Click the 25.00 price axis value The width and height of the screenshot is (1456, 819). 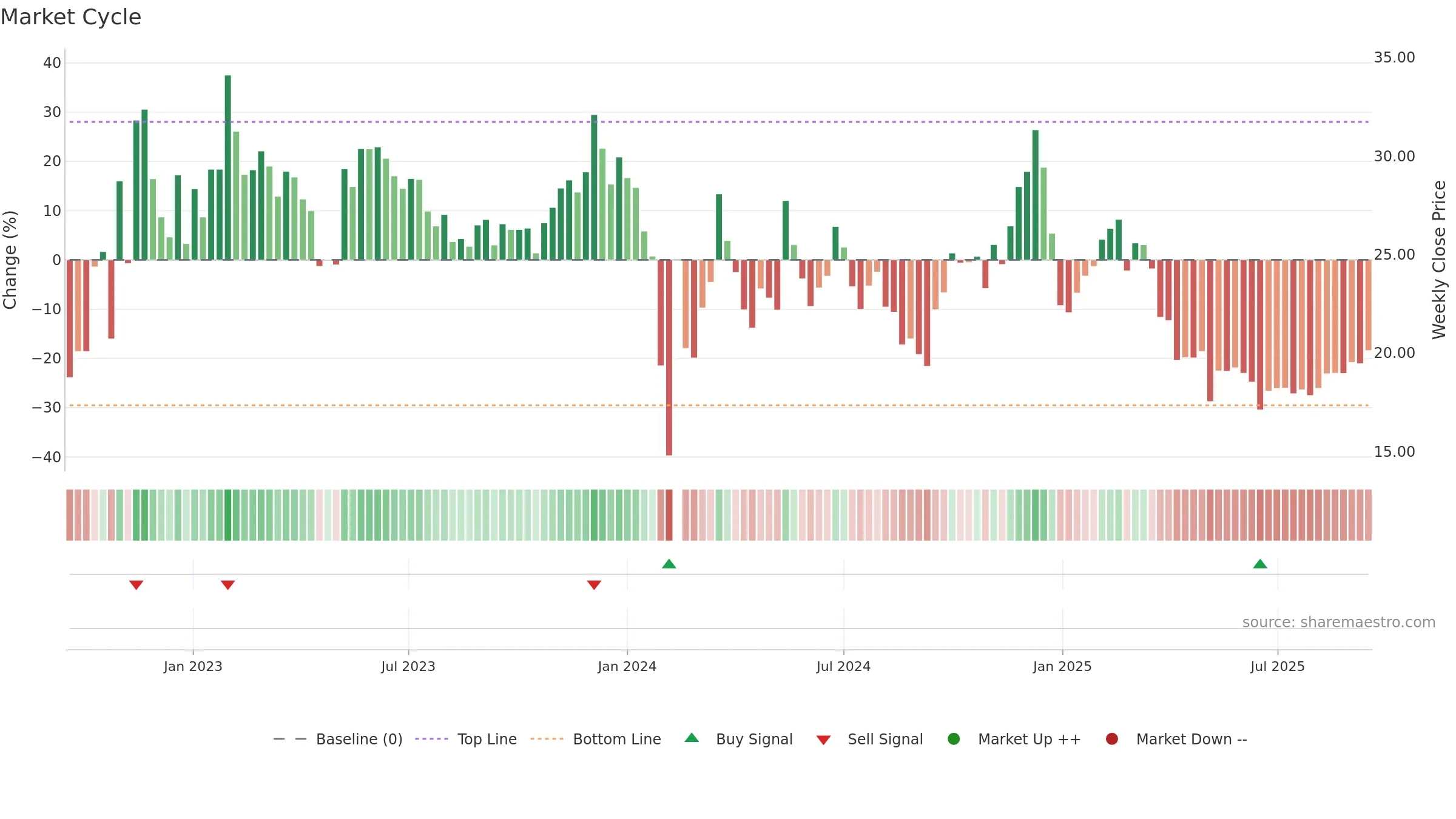(1394, 255)
